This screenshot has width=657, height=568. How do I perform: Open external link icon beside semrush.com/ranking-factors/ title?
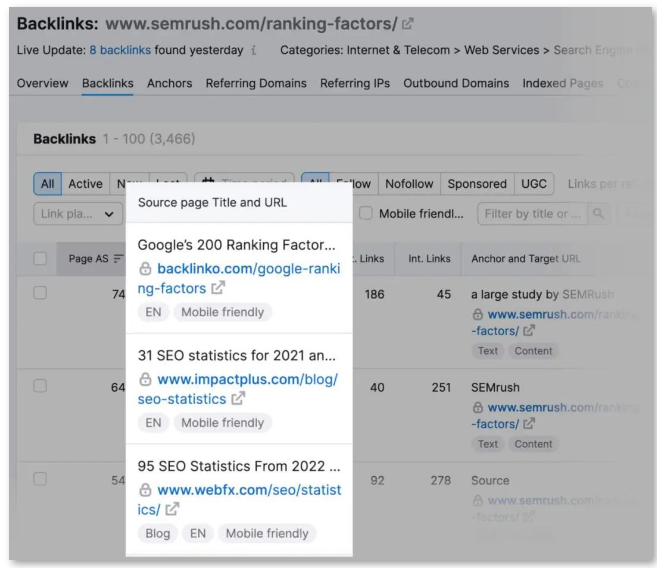[x=407, y=23]
